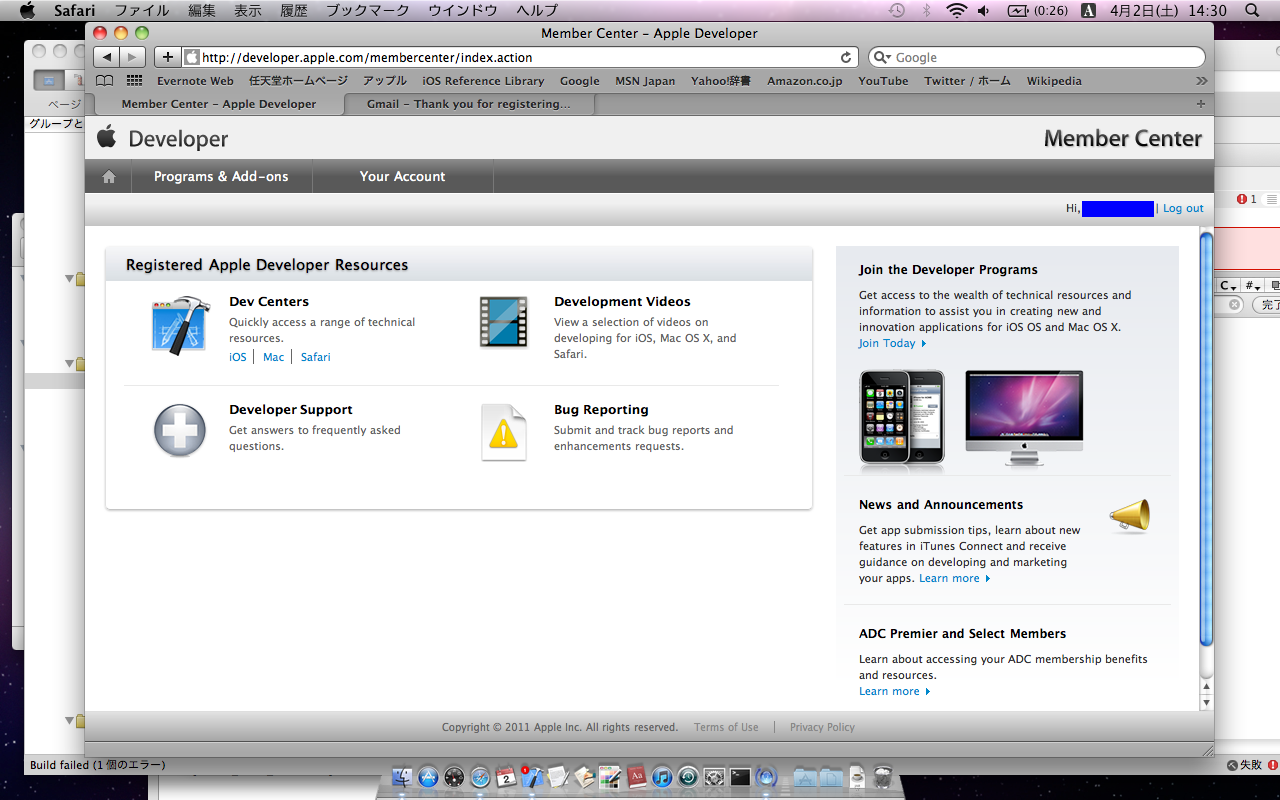
Task: Open a new tab with the plus button
Action: pos(1201,104)
